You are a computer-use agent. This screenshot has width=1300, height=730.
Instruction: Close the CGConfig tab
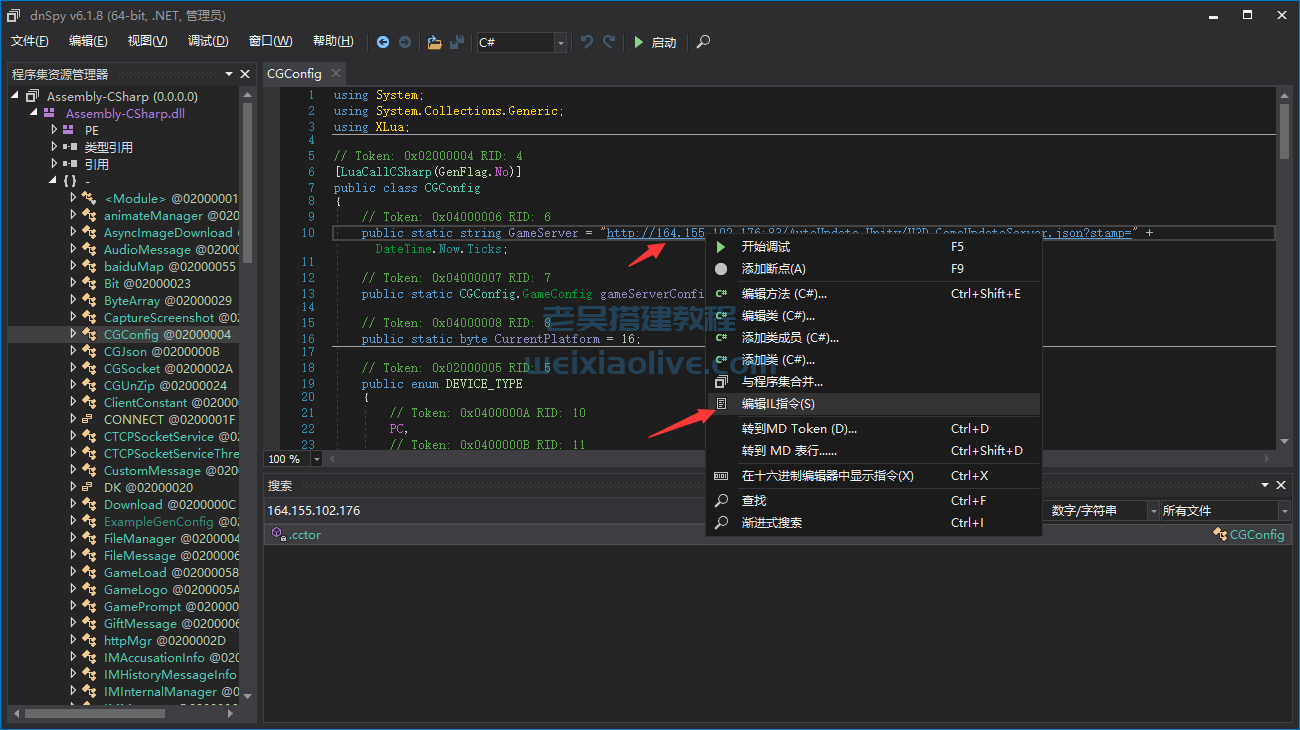coord(336,73)
